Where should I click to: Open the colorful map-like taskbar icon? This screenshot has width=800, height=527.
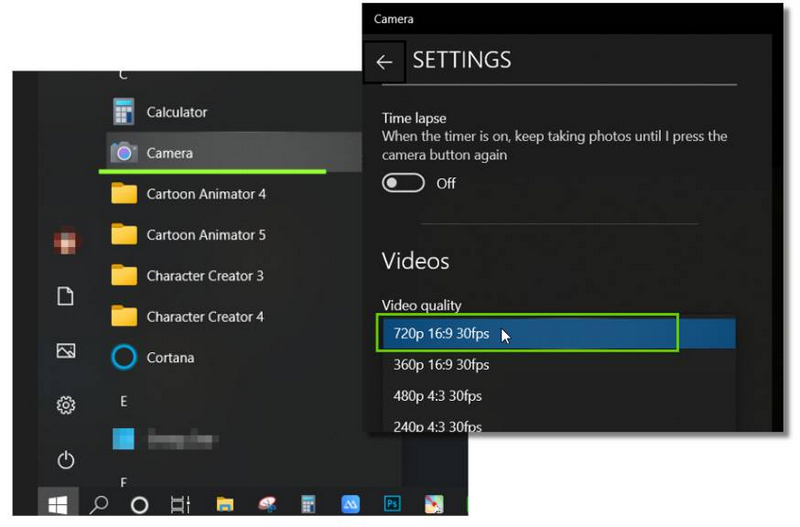(x=434, y=504)
